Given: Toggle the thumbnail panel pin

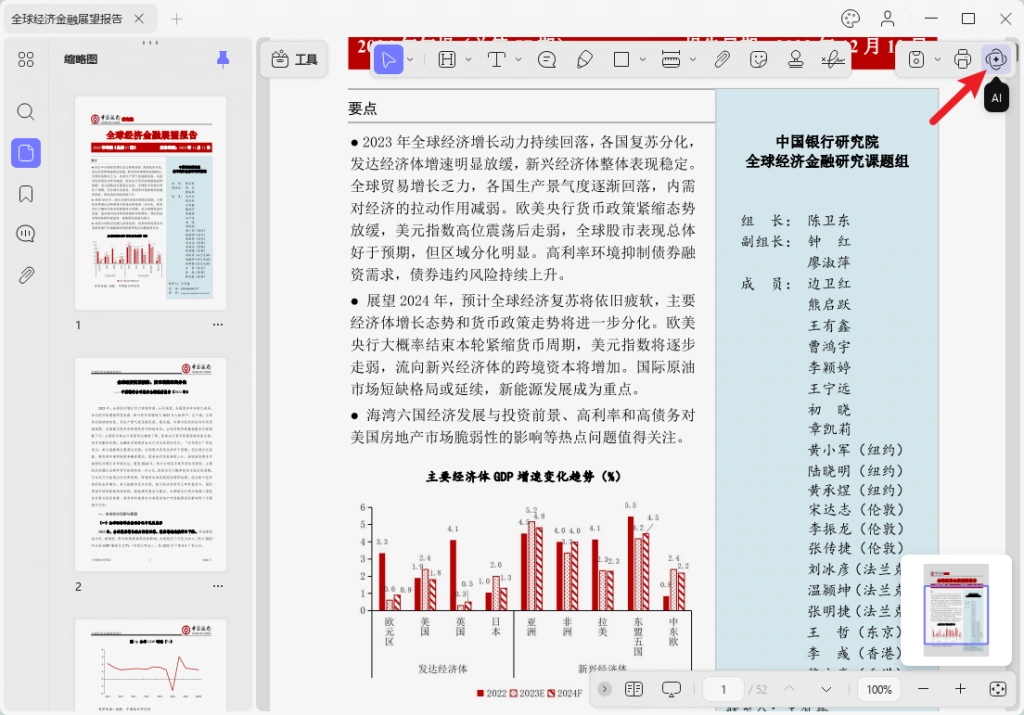Looking at the screenshot, I should [x=223, y=59].
